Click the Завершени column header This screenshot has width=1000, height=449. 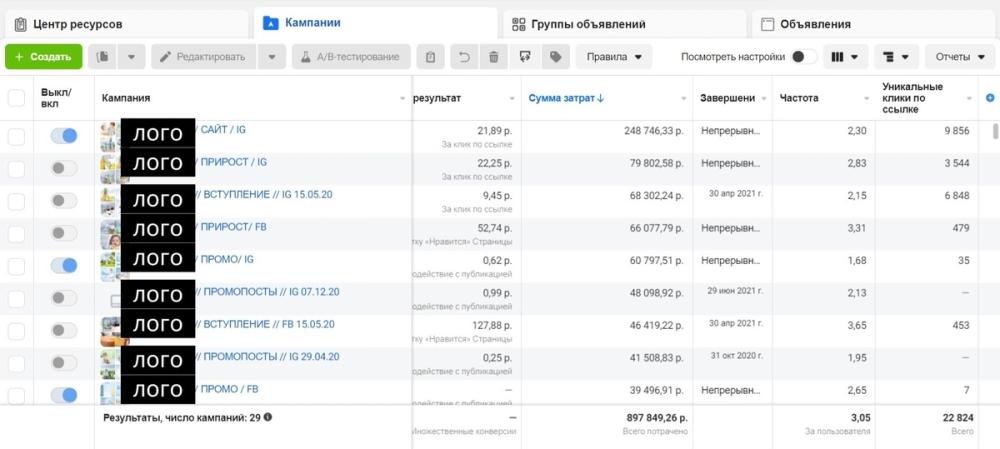tap(728, 98)
